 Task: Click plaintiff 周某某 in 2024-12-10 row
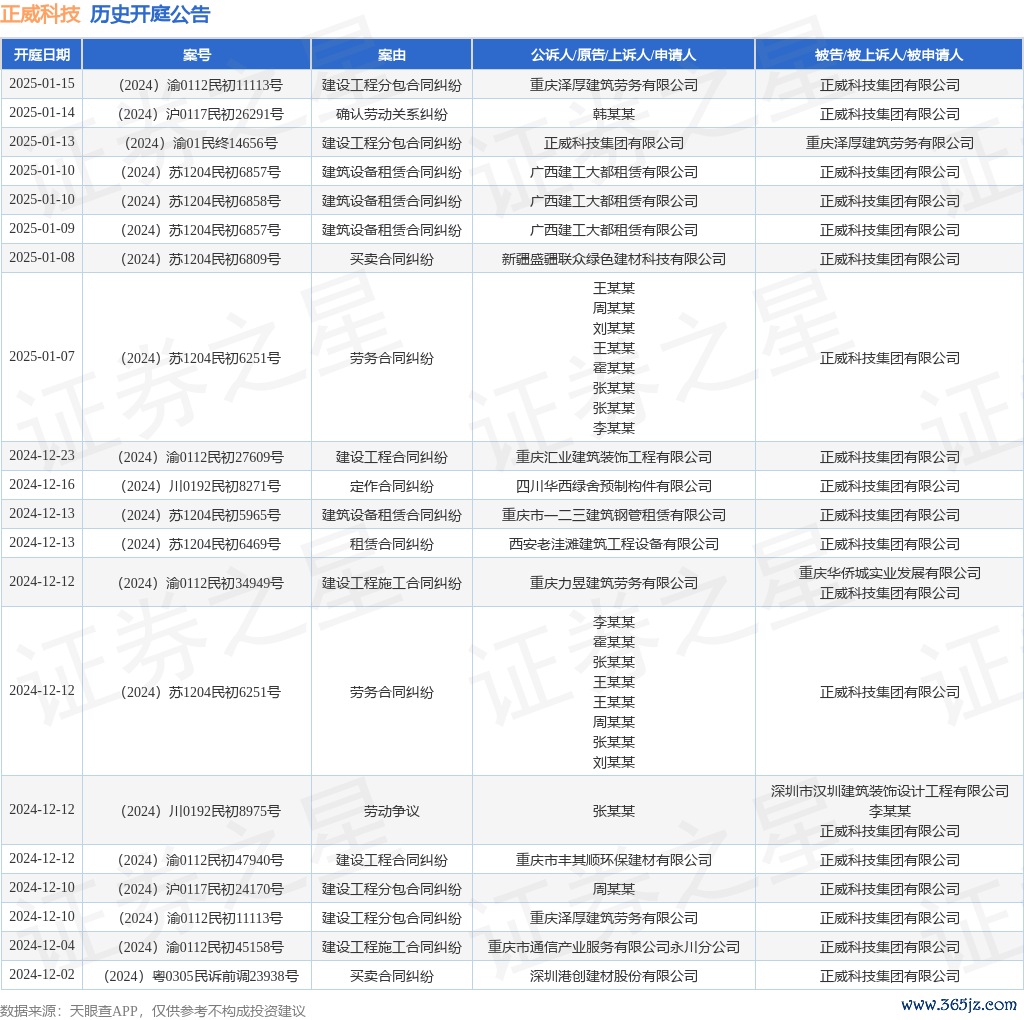614,889
